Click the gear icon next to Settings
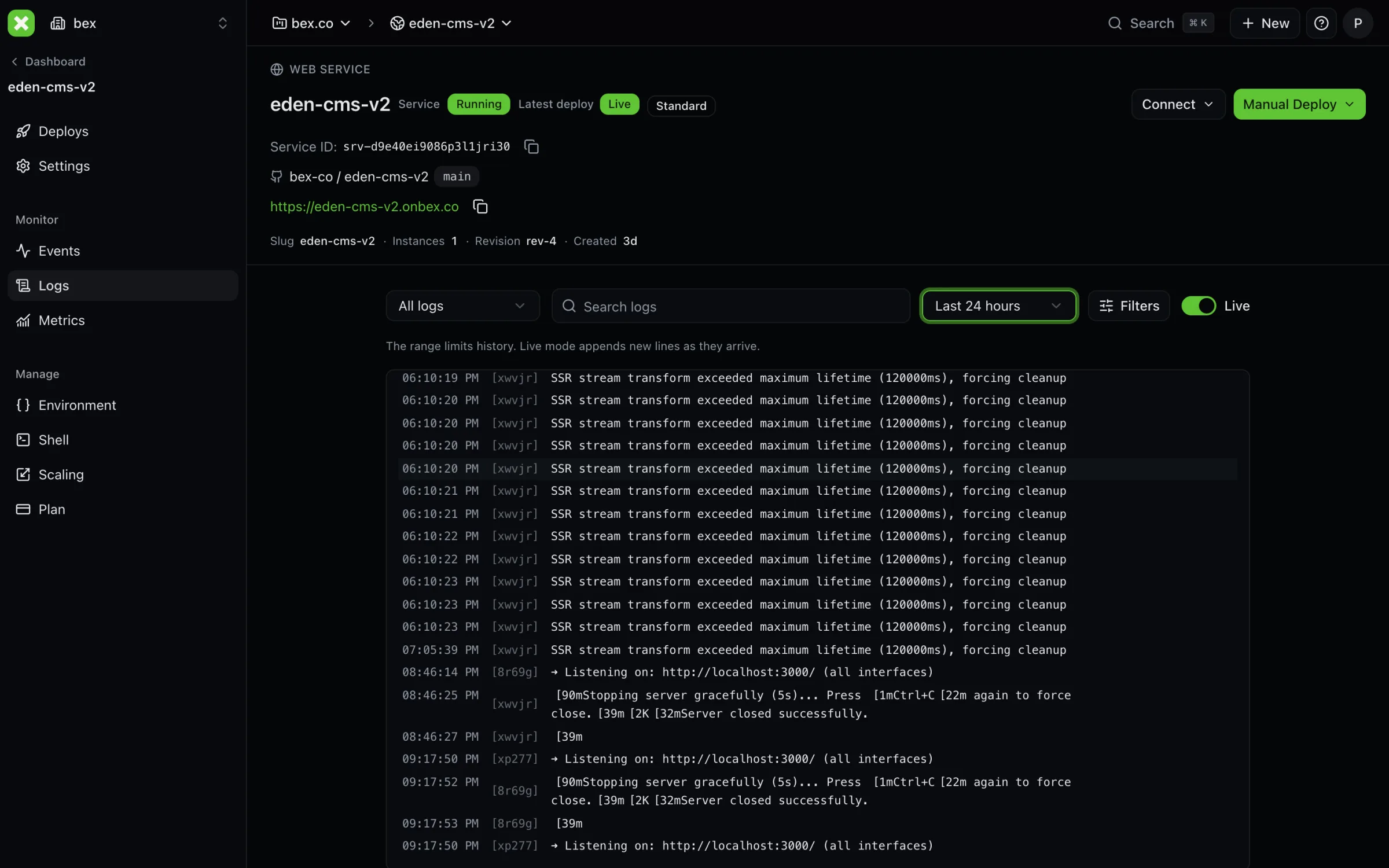The height and width of the screenshot is (868, 1389). coord(23,166)
